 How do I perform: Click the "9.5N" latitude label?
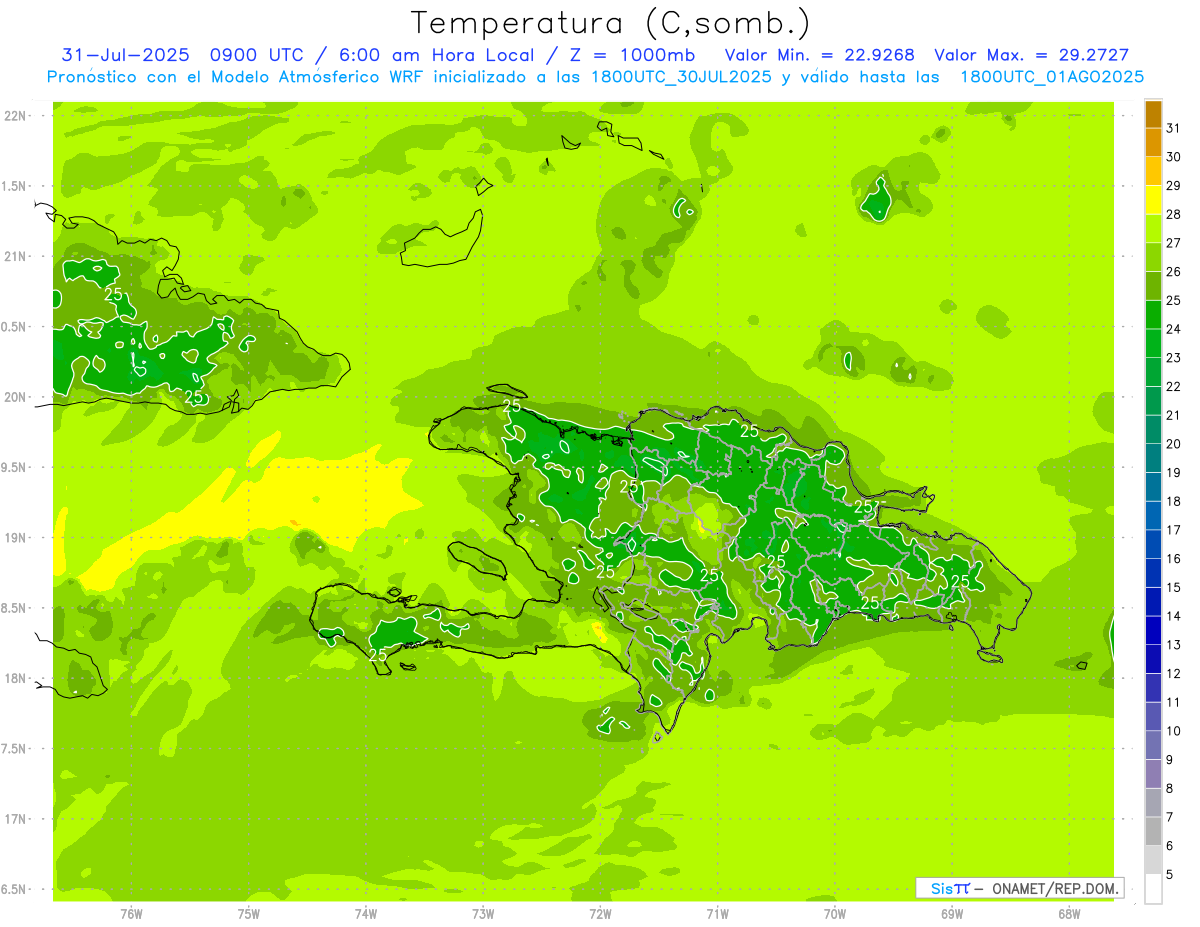[15, 467]
